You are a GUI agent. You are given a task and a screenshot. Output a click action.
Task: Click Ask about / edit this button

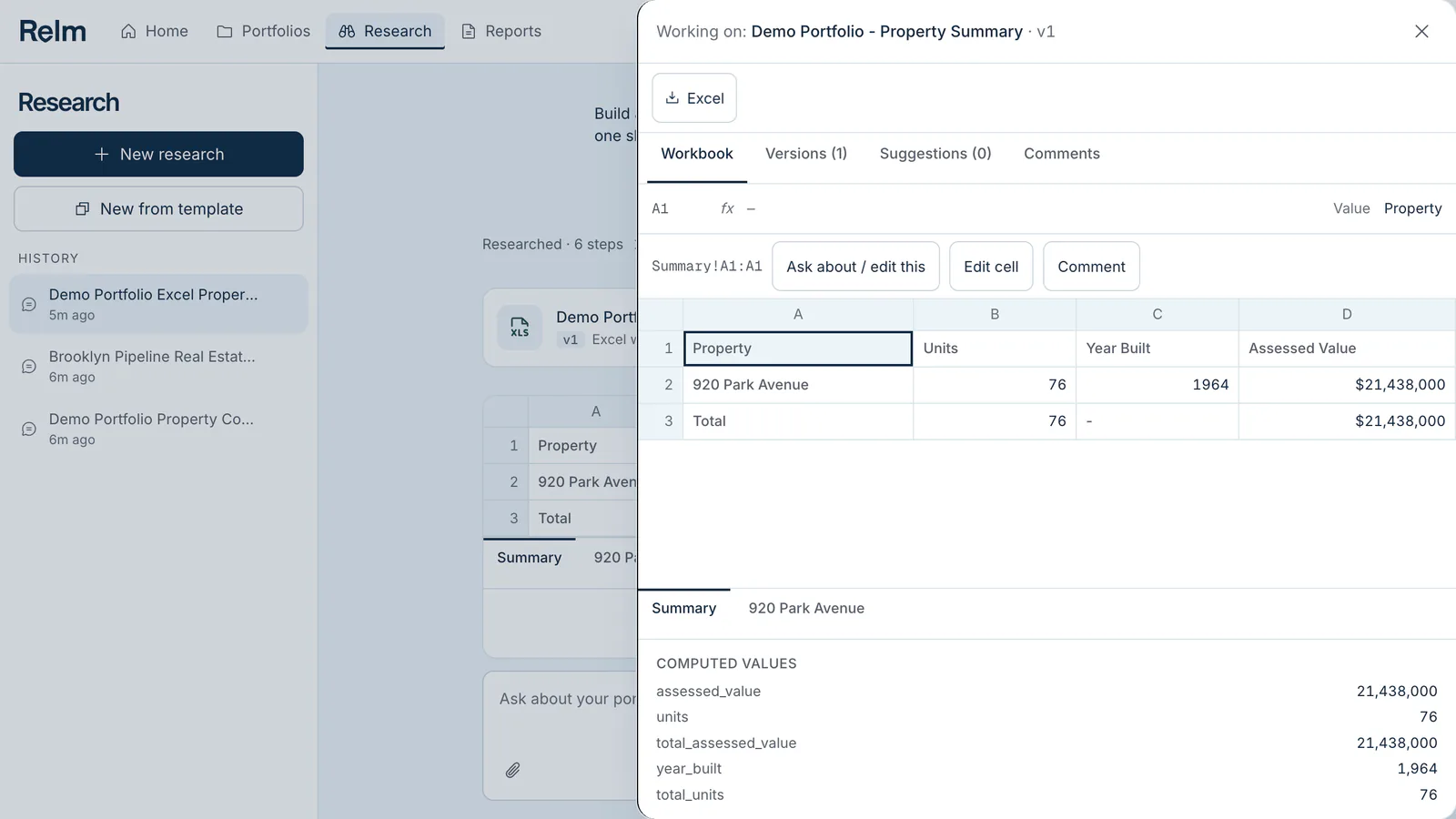pyautogui.click(x=855, y=267)
